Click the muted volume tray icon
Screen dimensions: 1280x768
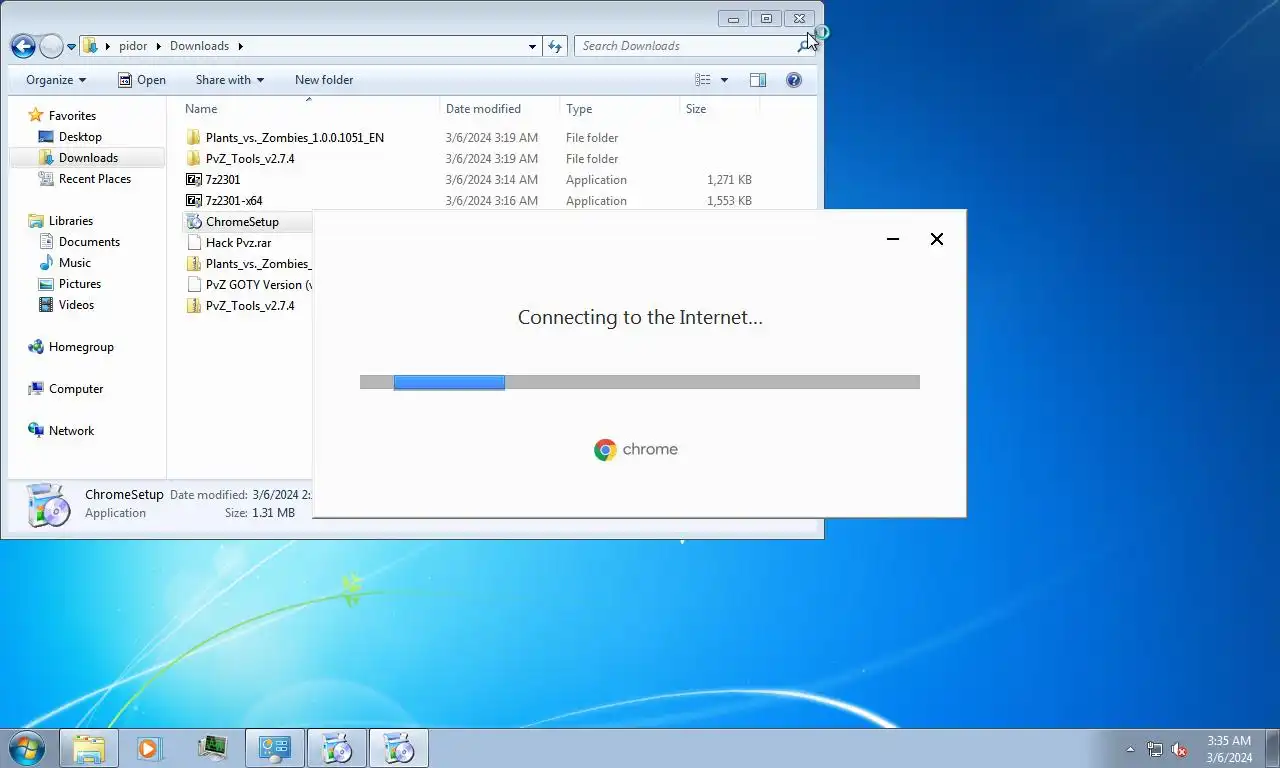coord(1179,749)
